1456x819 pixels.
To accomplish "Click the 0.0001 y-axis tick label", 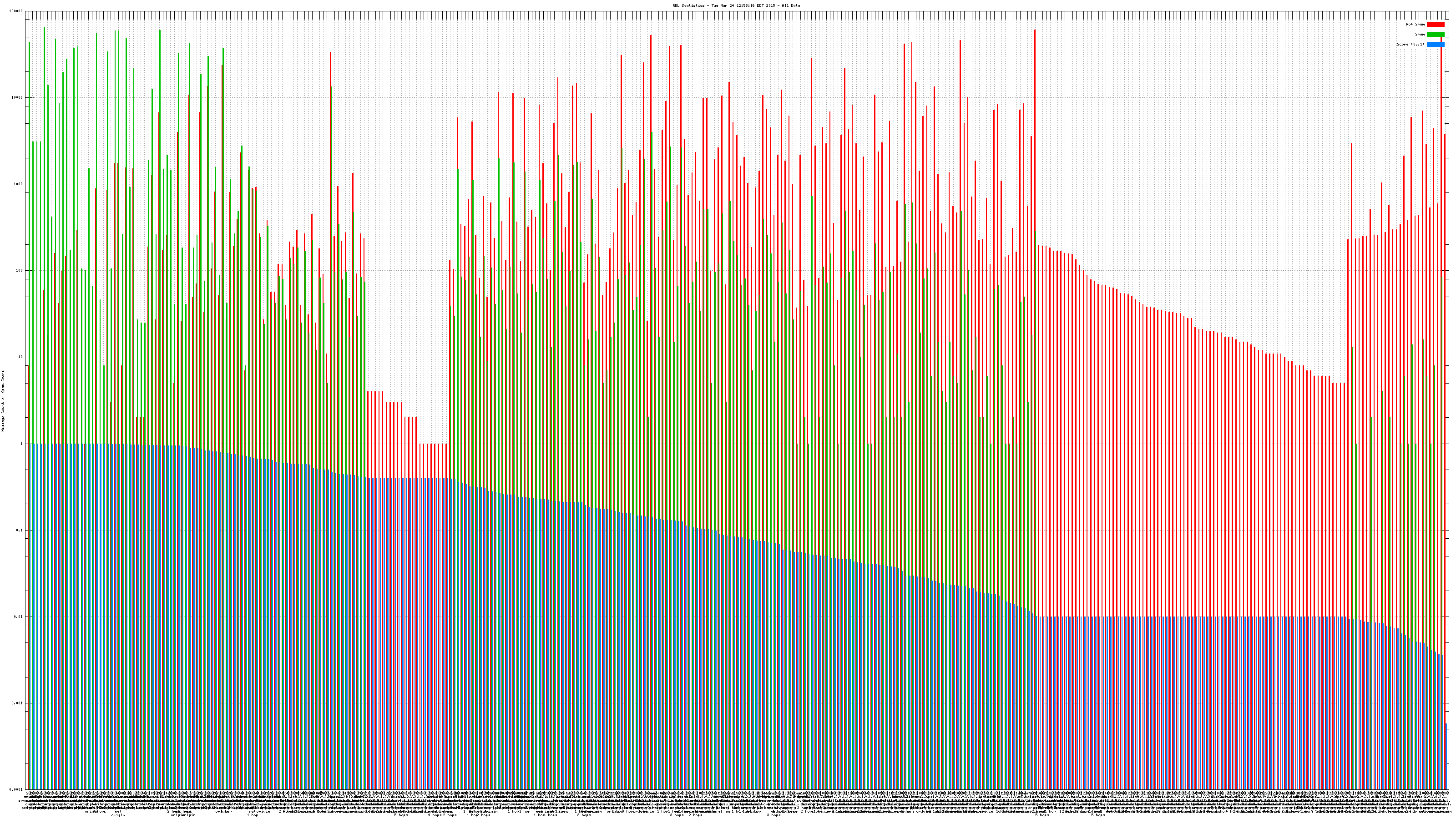I will (x=16, y=789).
